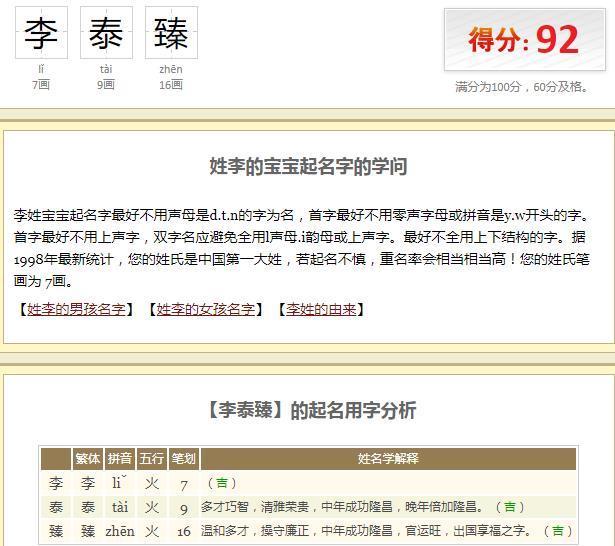615x546 pixels.
Task: Click the tài pinyin under the 泰 box
Action: click(x=106, y=69)
